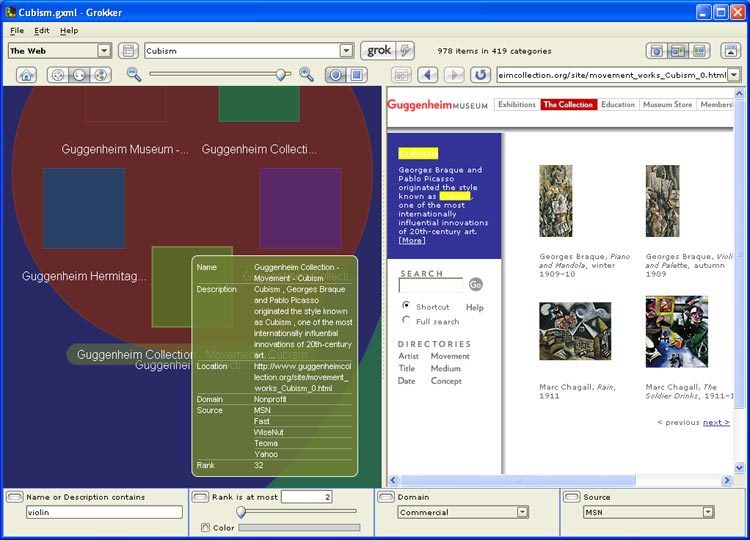Zoom in with the plus magnifier
750x540 pixels.
306,74
